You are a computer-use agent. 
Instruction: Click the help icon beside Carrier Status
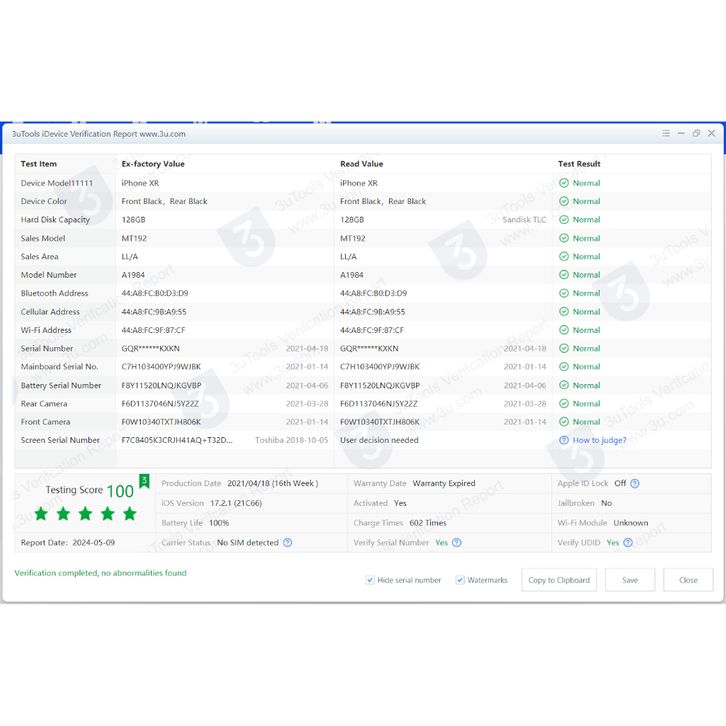[x=288, y=543]
